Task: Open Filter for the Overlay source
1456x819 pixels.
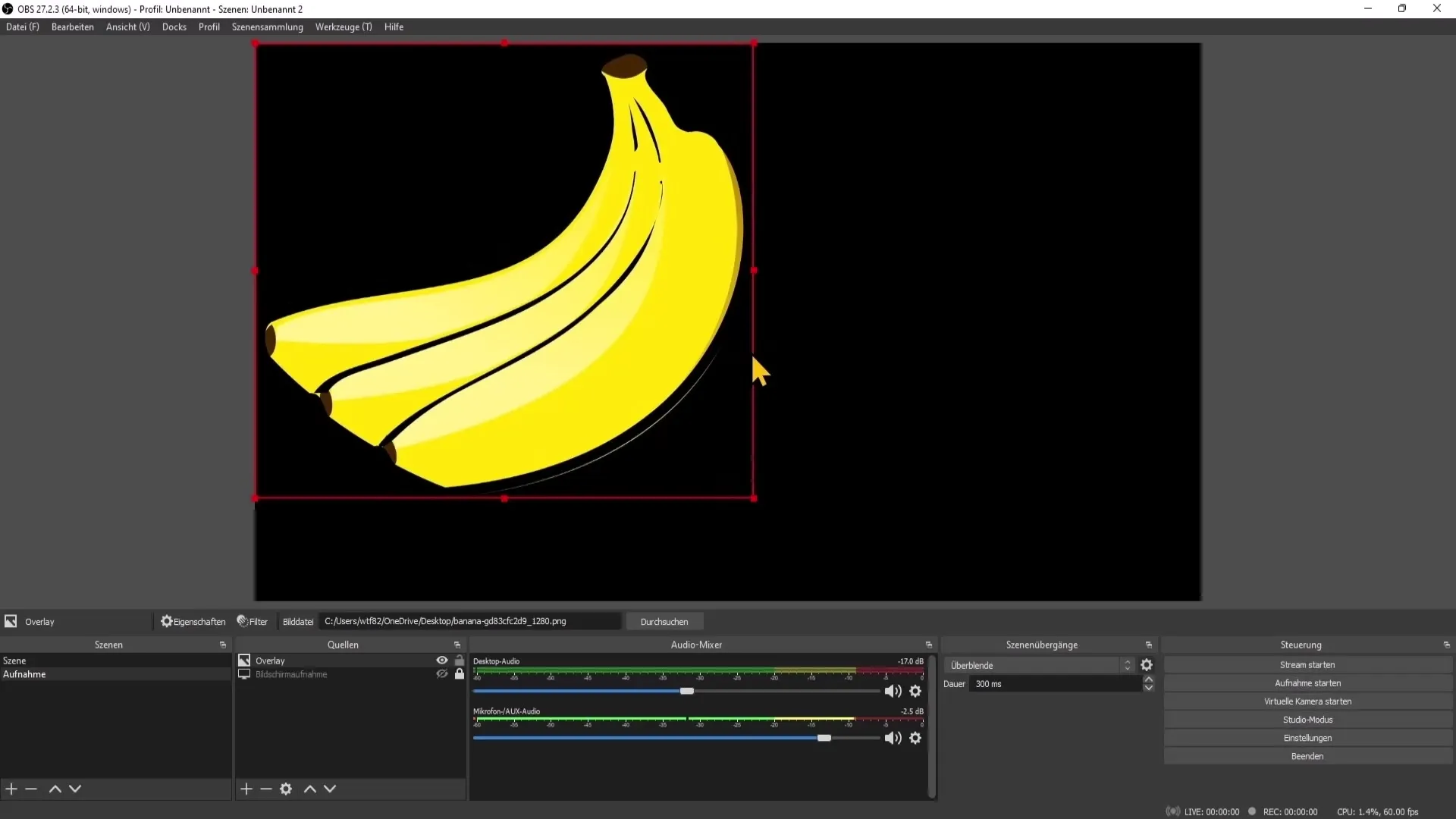Action: pyautogui.click(x=253, y=622)
